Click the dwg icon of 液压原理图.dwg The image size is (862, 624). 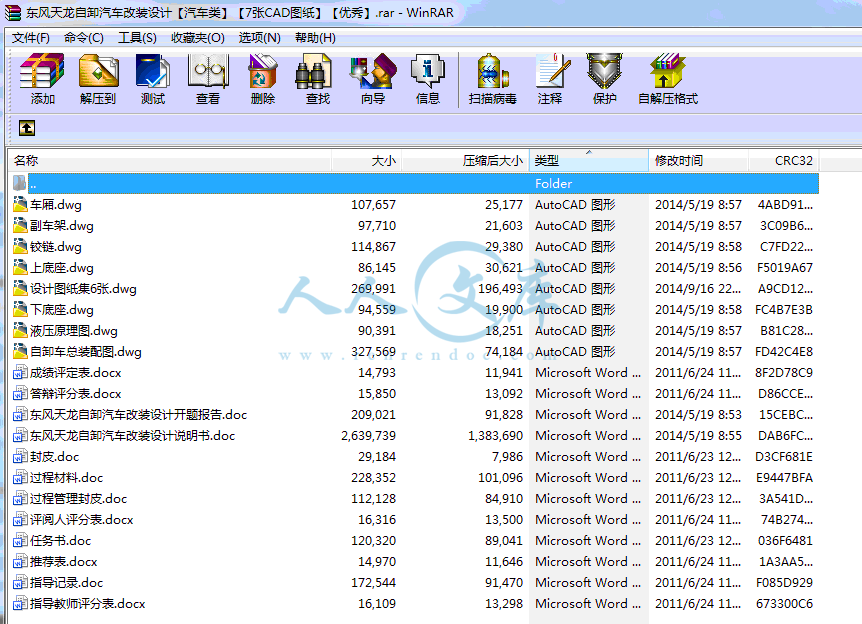coord(20,330)
